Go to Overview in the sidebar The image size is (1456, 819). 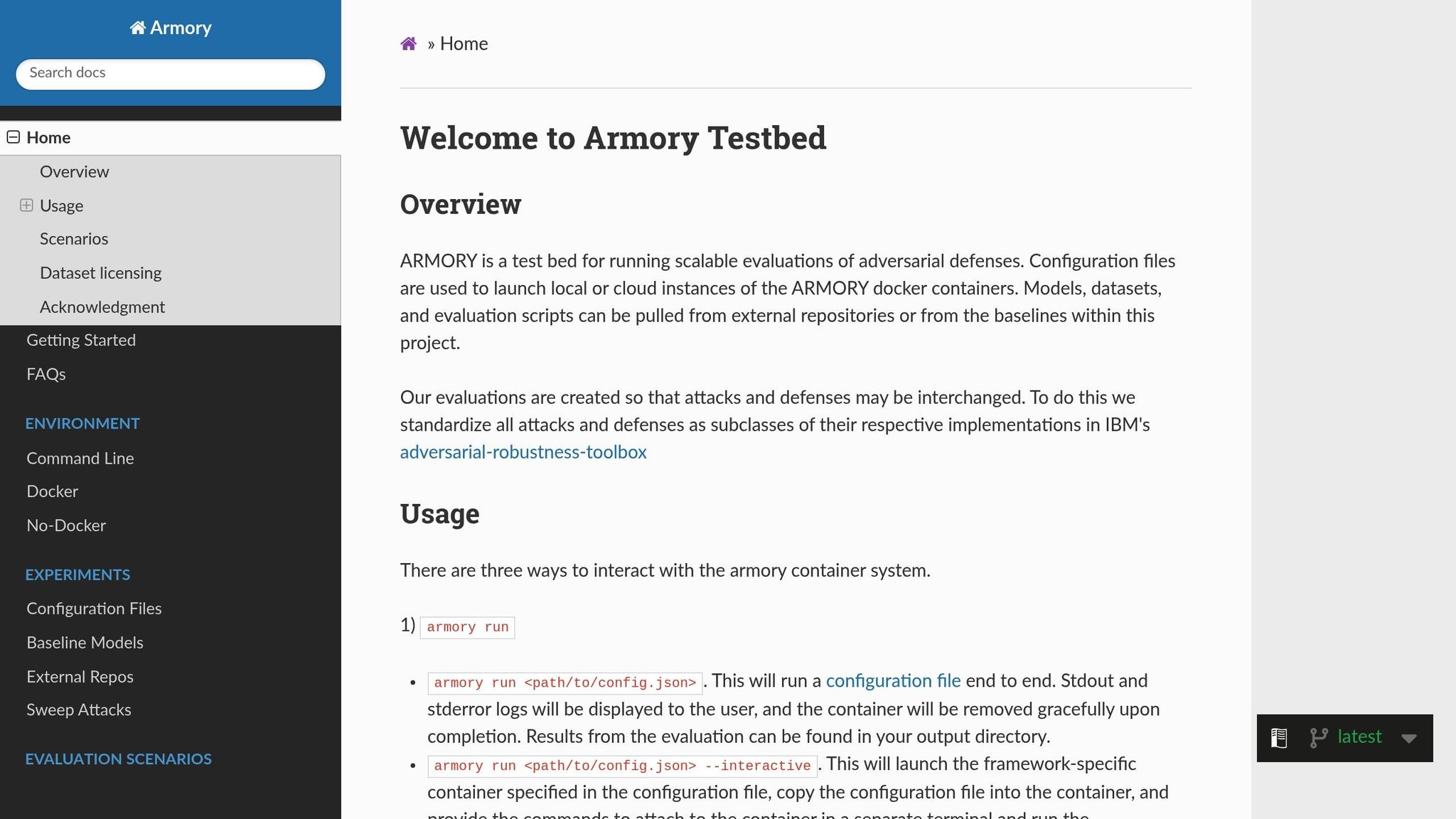(75, 172)
